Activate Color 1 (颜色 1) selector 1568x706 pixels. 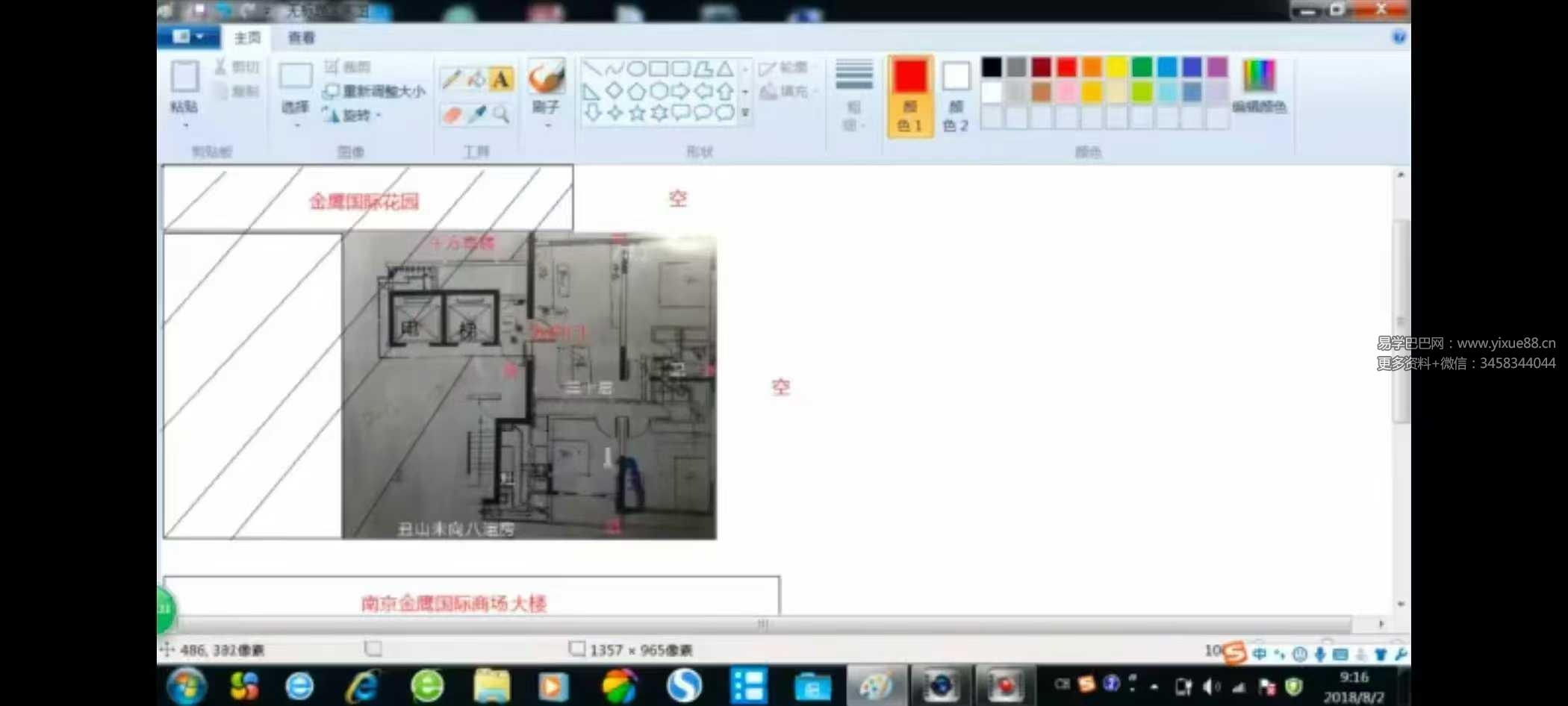910,95
